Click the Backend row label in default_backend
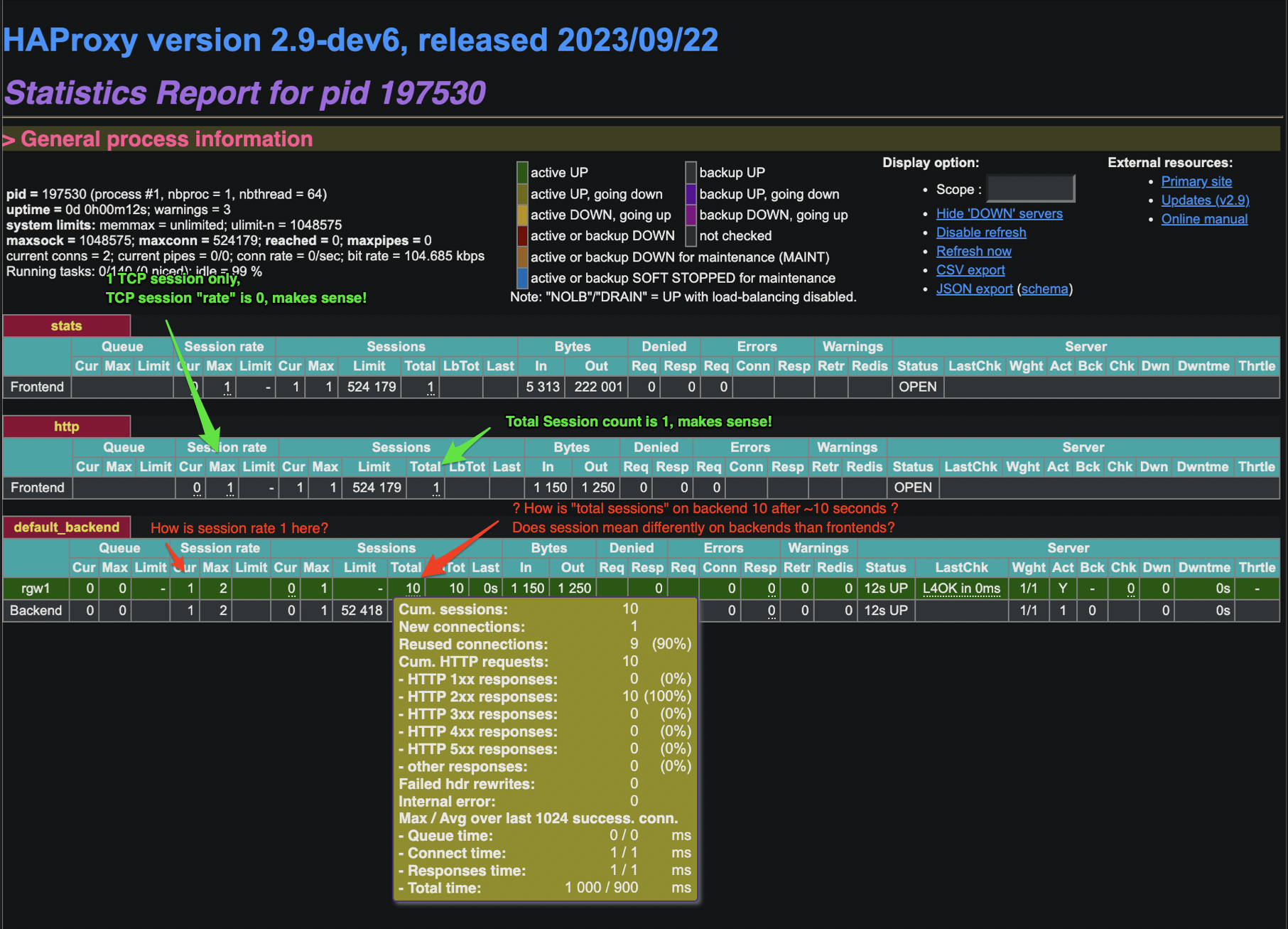This screenshot has width=1288, height=929. [x=36, y=611]
